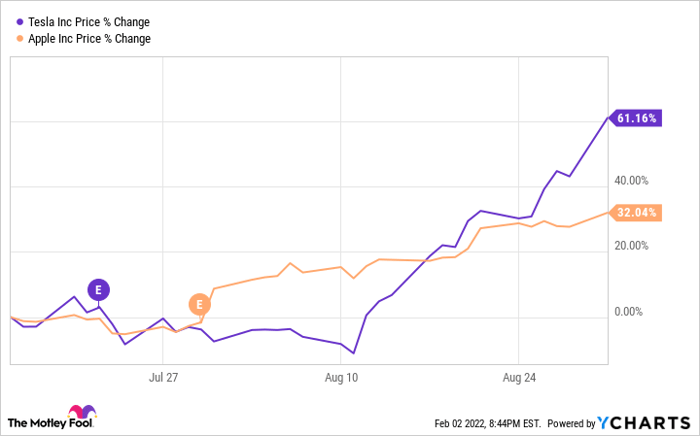This screenshot has height=436, width=700.
Task: Click the 40.00% y-axis label
Action: [633, 181]
